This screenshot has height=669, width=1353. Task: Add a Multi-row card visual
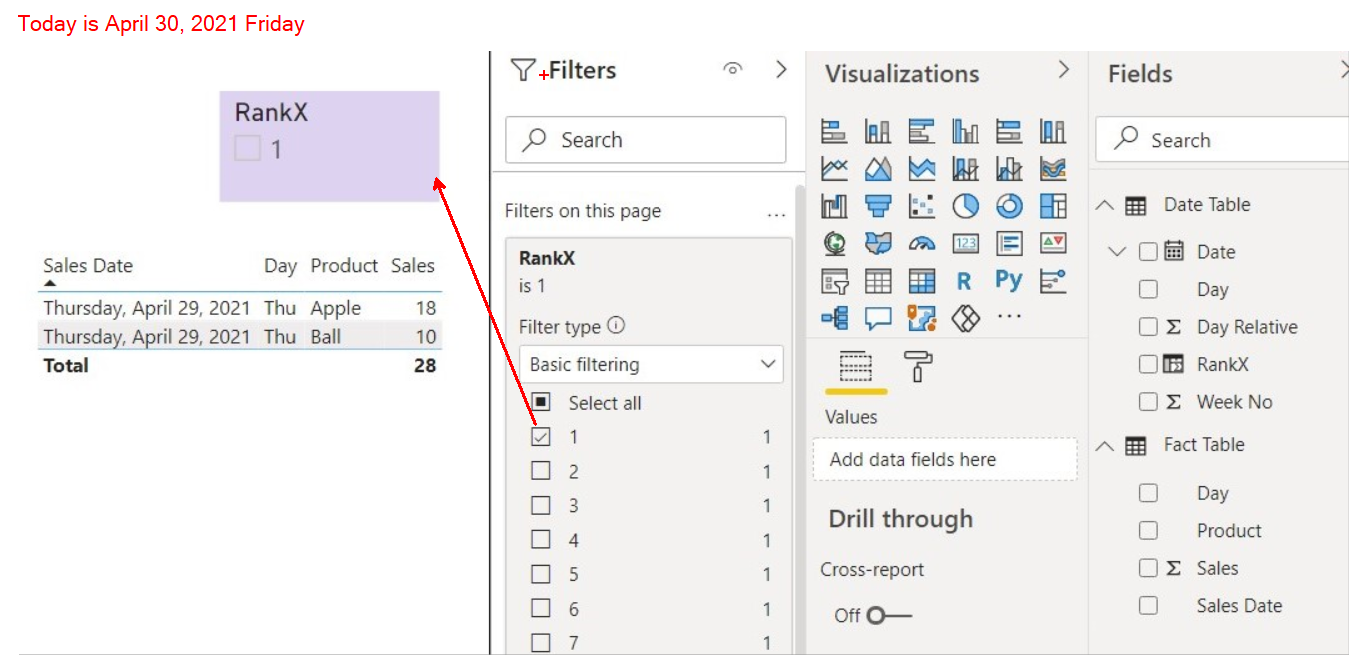(1009, 243)
